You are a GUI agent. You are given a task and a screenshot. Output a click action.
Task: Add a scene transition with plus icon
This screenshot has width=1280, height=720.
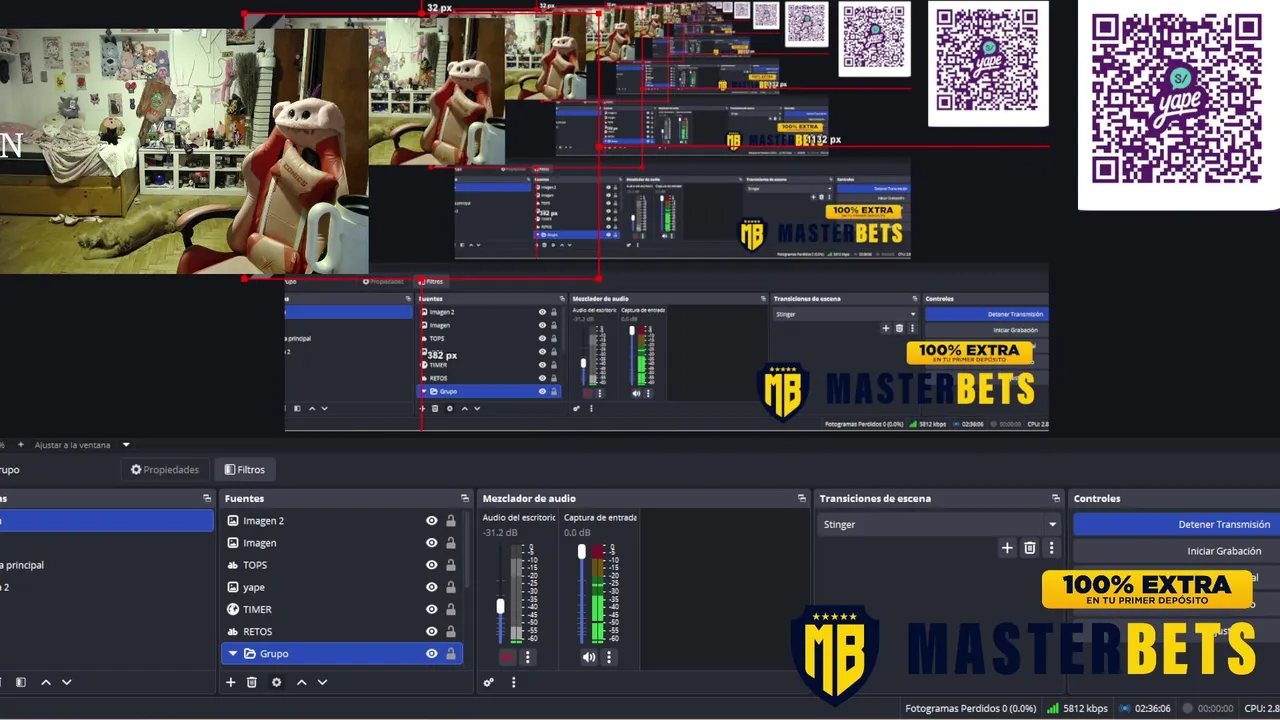(x=1007, y=548)
